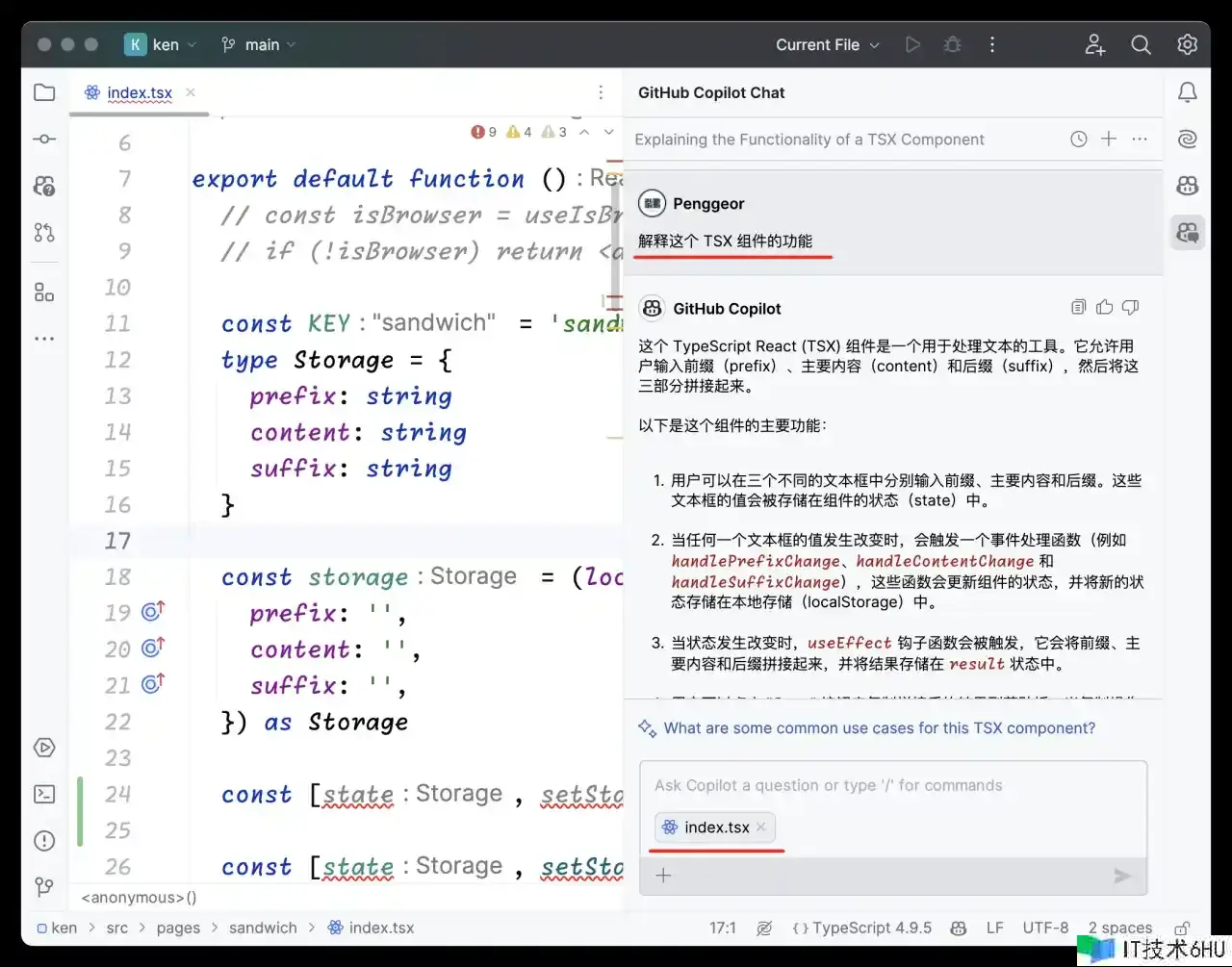
Task: Click the suggested question about common use cases
Action: [879, 728]
